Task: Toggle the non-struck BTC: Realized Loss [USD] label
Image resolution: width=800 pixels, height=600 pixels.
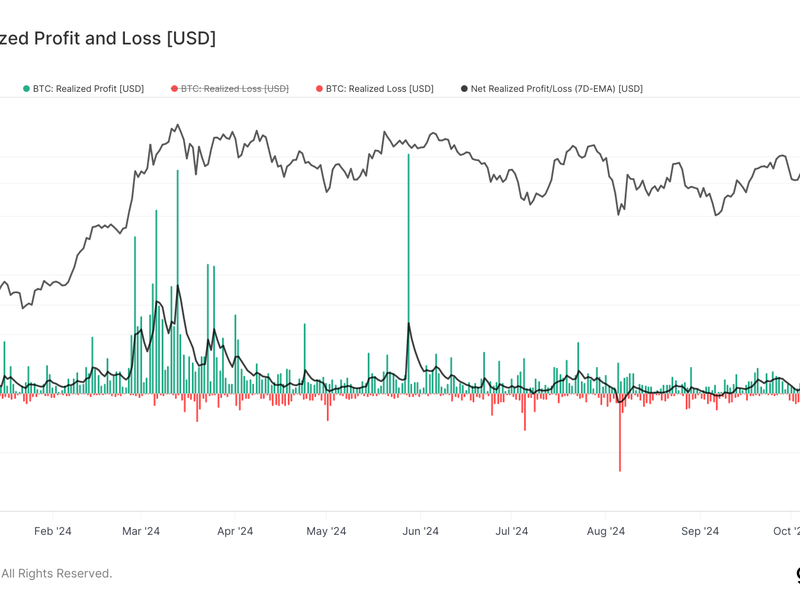Action: [x=380, y=89]
